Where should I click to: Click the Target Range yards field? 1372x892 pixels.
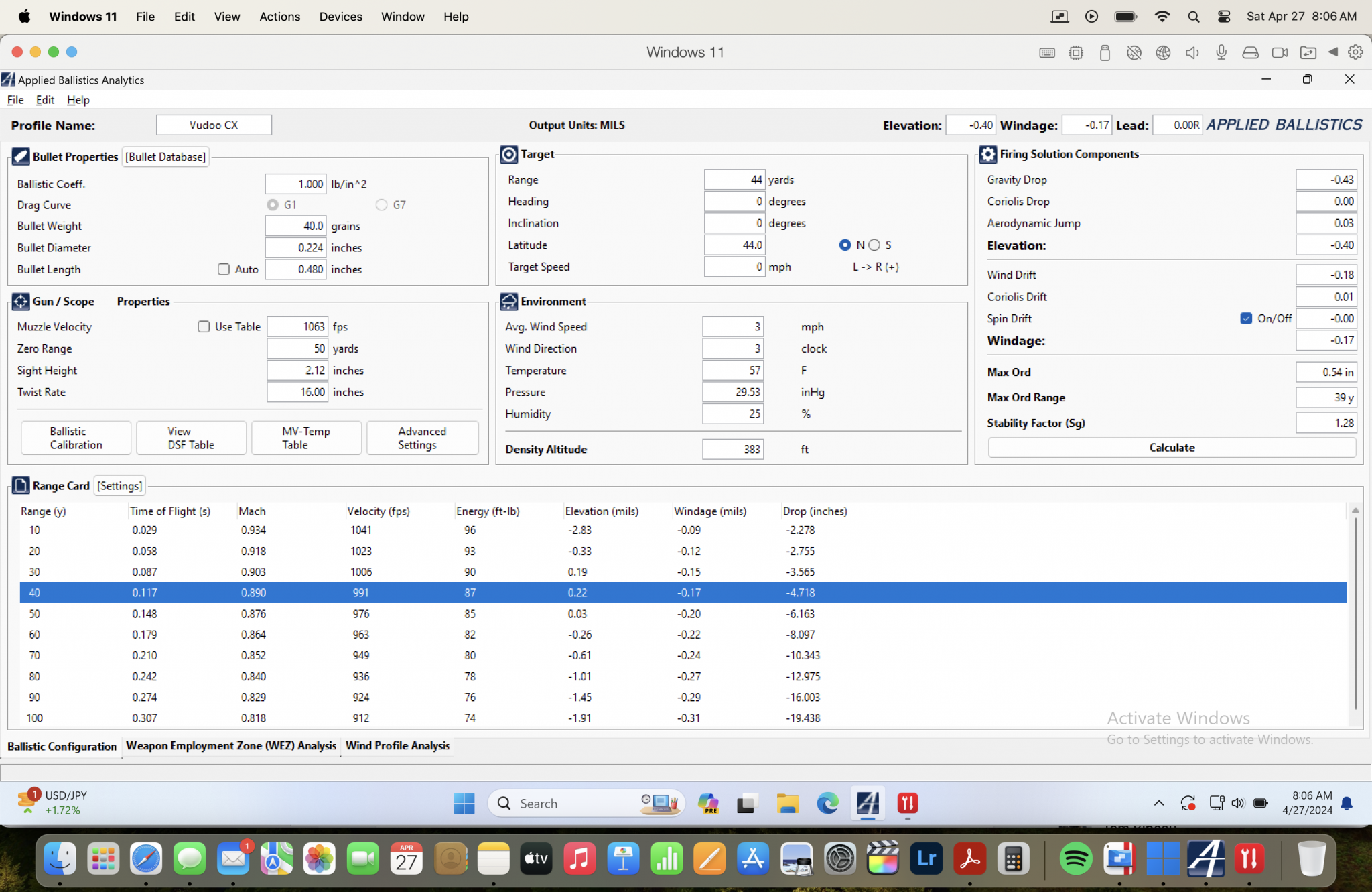[734, 180]
